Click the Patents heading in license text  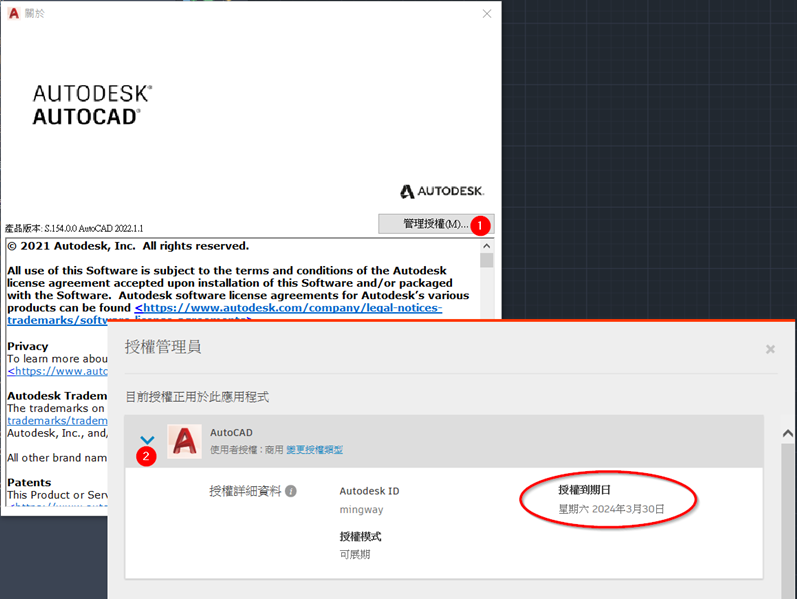[29, 483]
